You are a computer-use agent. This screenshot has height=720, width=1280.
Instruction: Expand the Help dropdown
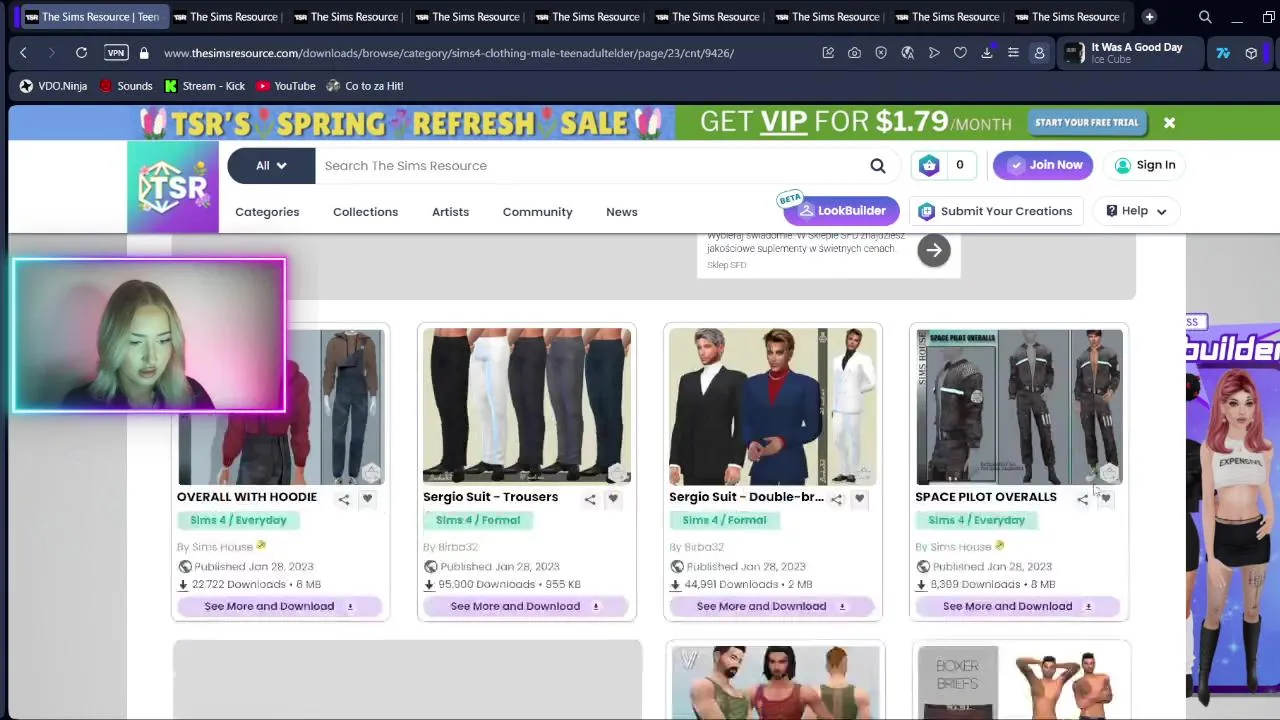[x=1136, y=211]
